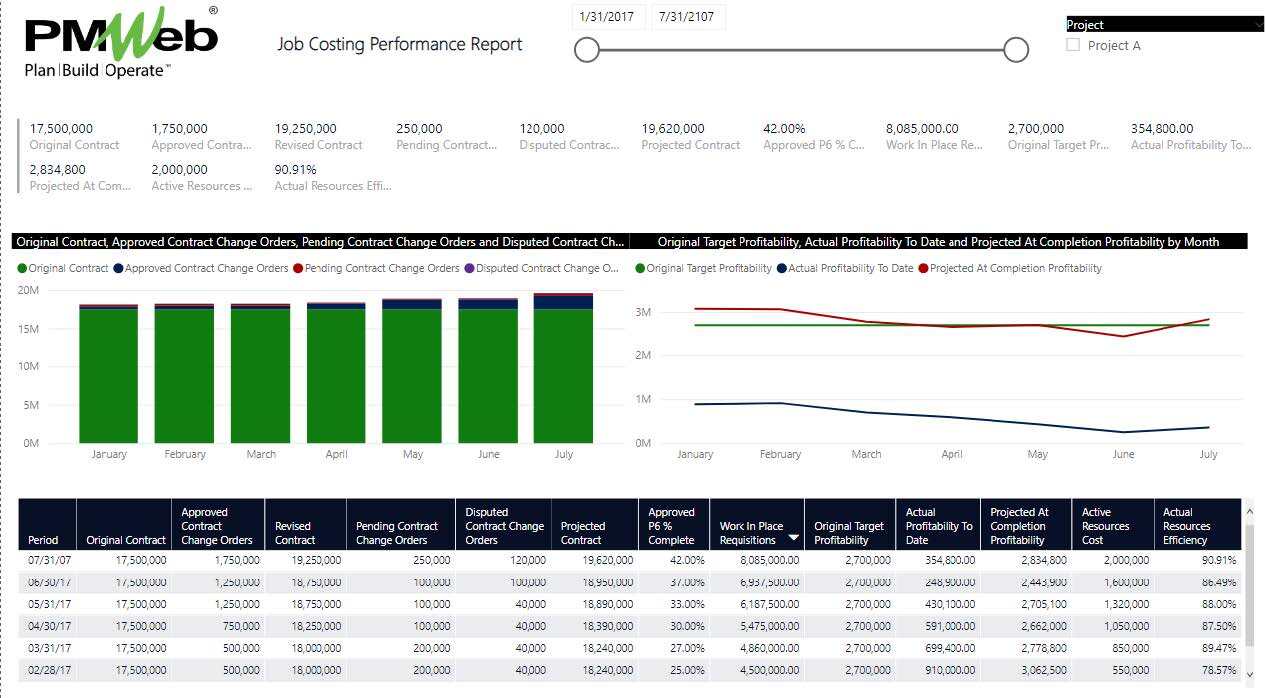Screen dimensions: 1269x698
Task: Click the 1/31/2017 start date field
Action: pyautogui.click(x=608, y=17)
